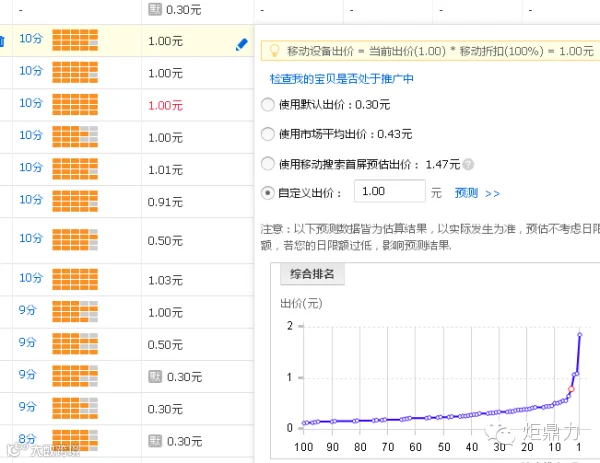Select the 自定义出价 radio button

coord(267,193)
